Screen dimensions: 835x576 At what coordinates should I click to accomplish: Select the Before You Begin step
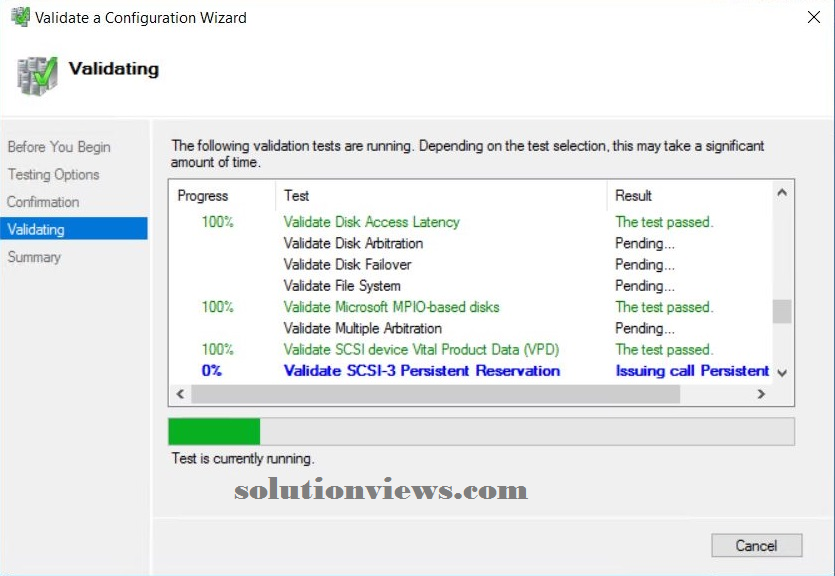[59, 147]
